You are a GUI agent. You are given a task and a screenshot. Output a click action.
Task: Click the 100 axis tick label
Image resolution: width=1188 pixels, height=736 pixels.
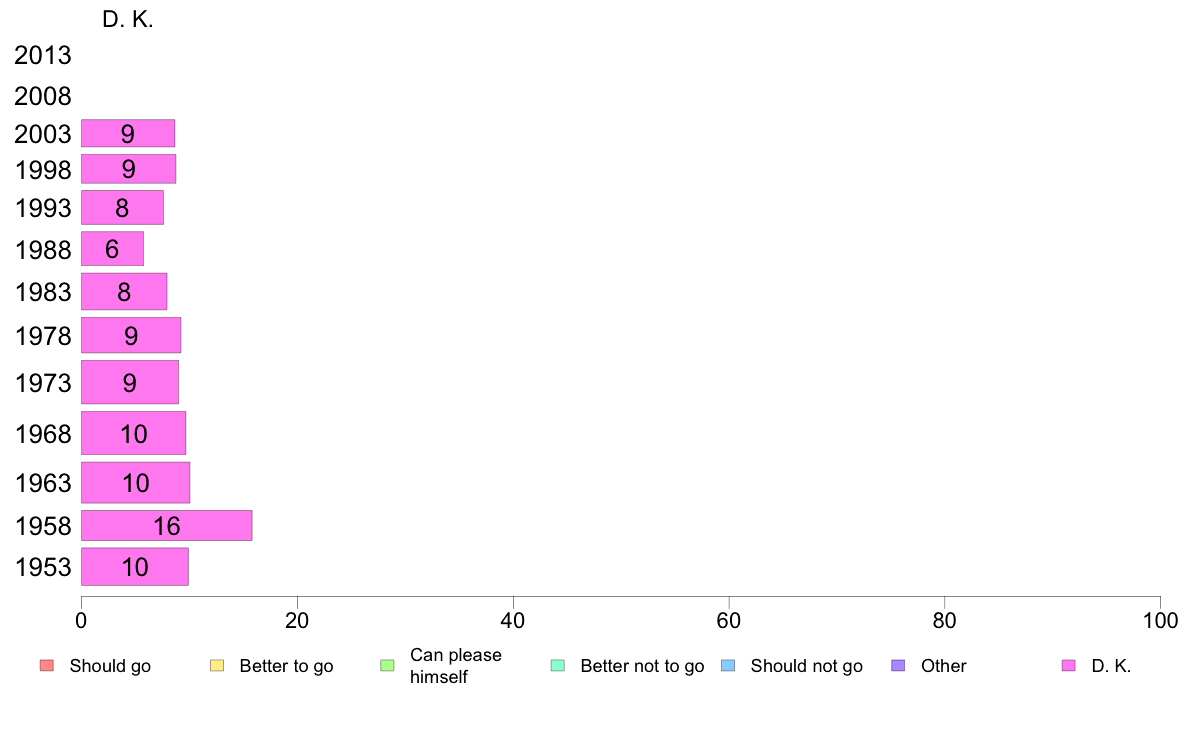[1160, 621]
